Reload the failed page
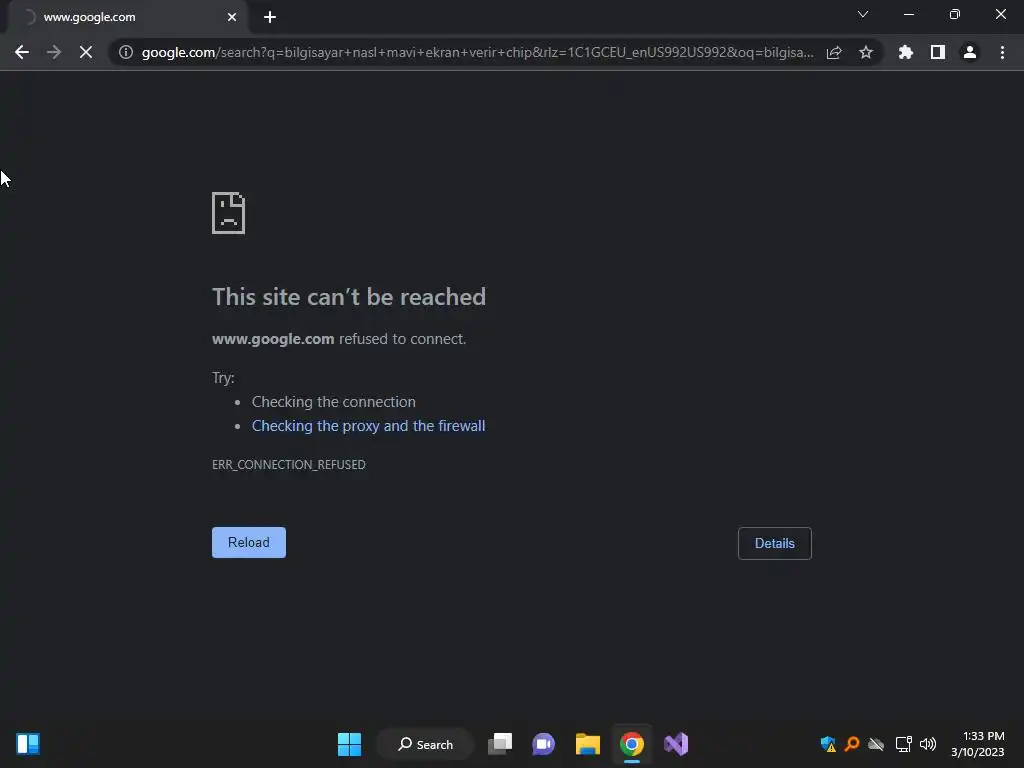 [249, 542]
